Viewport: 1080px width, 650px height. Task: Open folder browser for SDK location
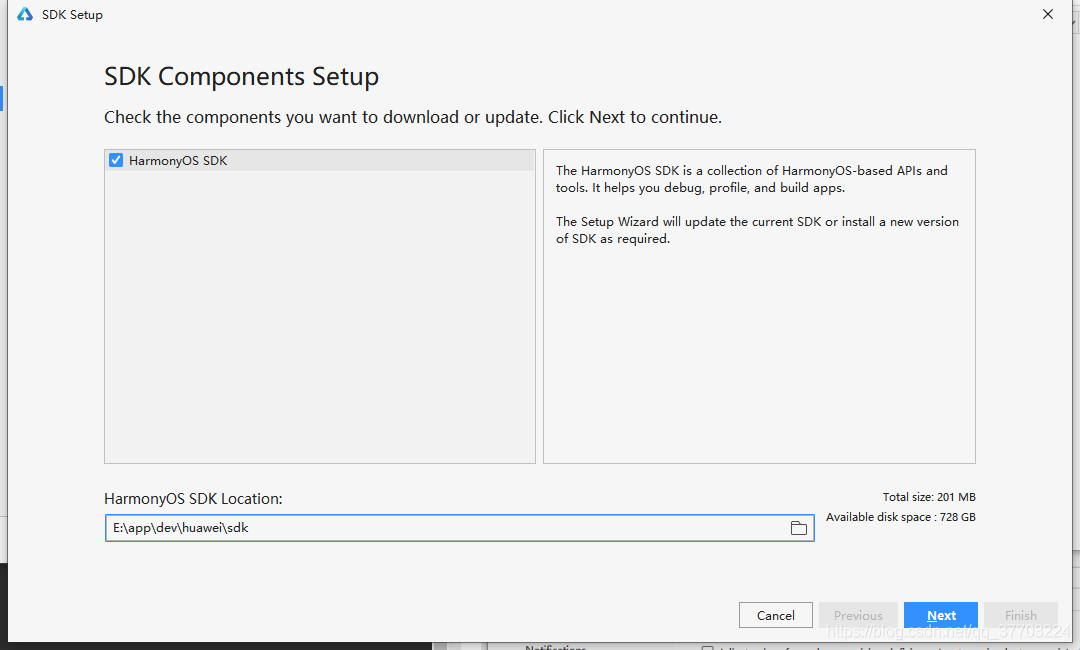(x=798, y=528)
